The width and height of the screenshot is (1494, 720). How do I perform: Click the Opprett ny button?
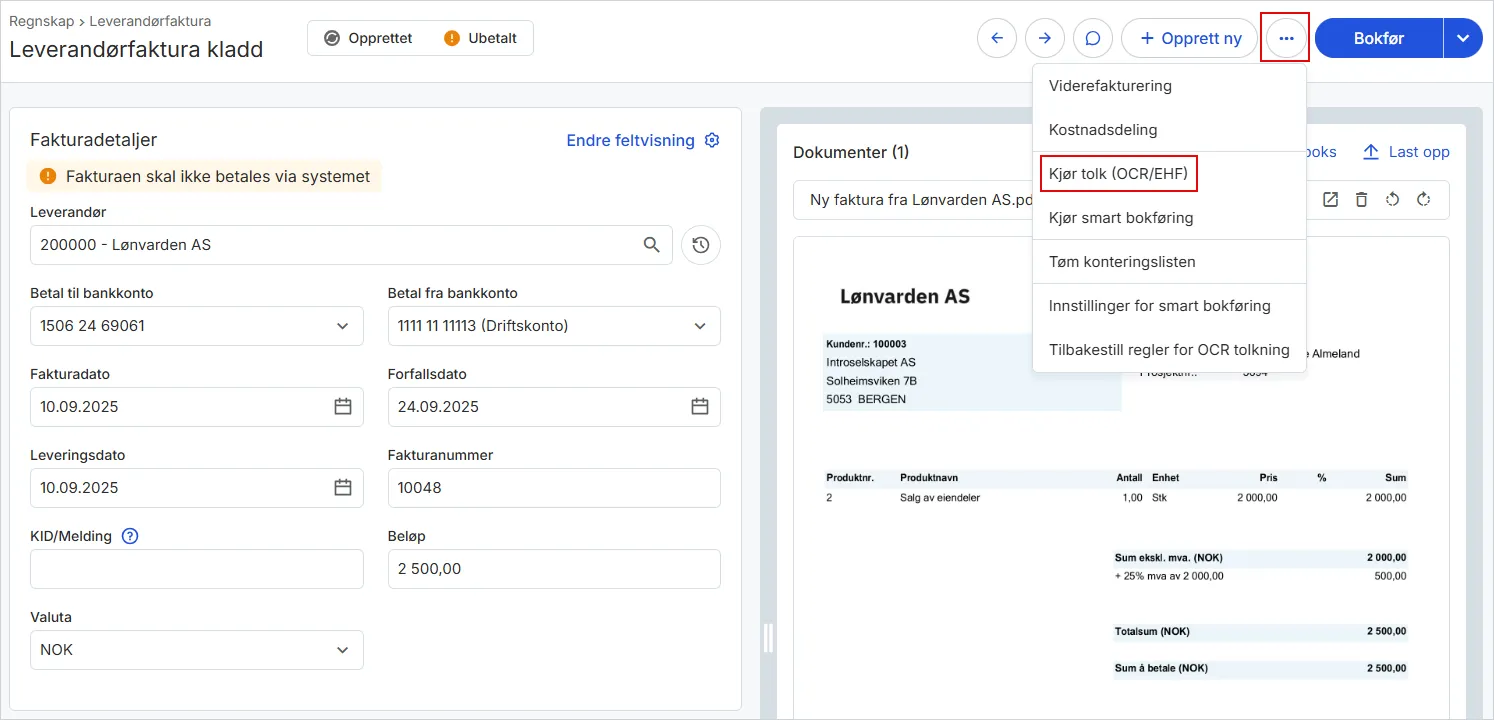click(1189, 38)
